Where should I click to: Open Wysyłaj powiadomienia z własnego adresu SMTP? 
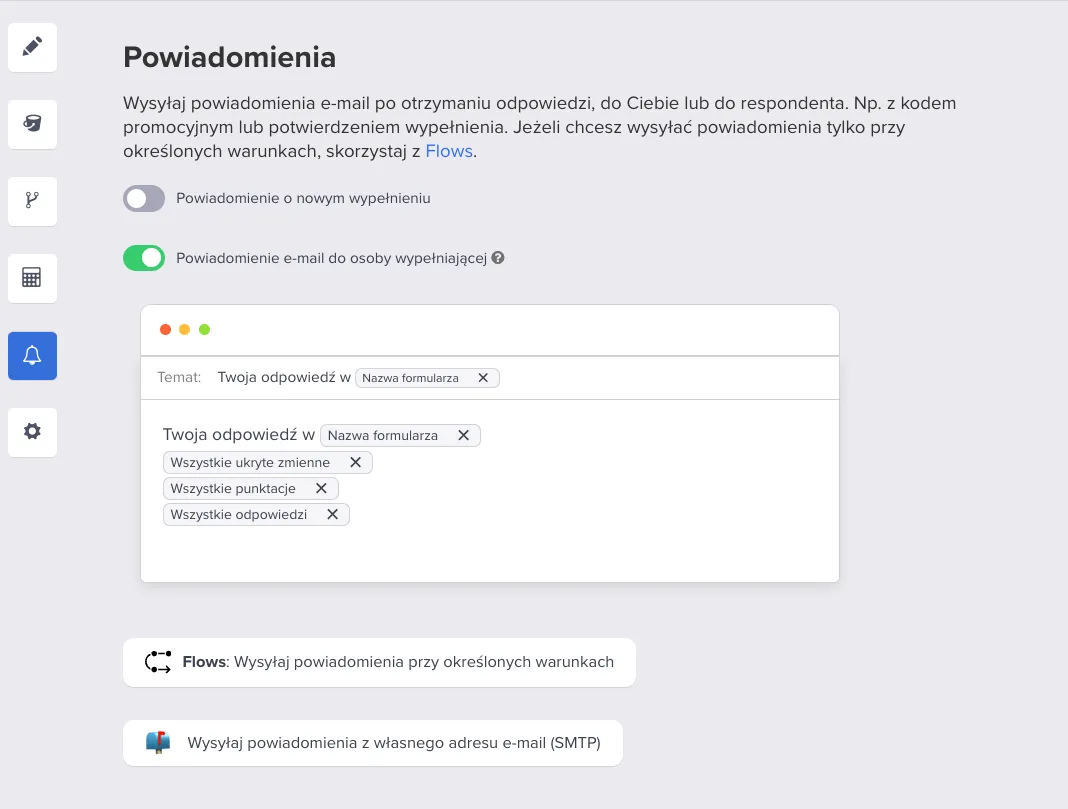373,742
